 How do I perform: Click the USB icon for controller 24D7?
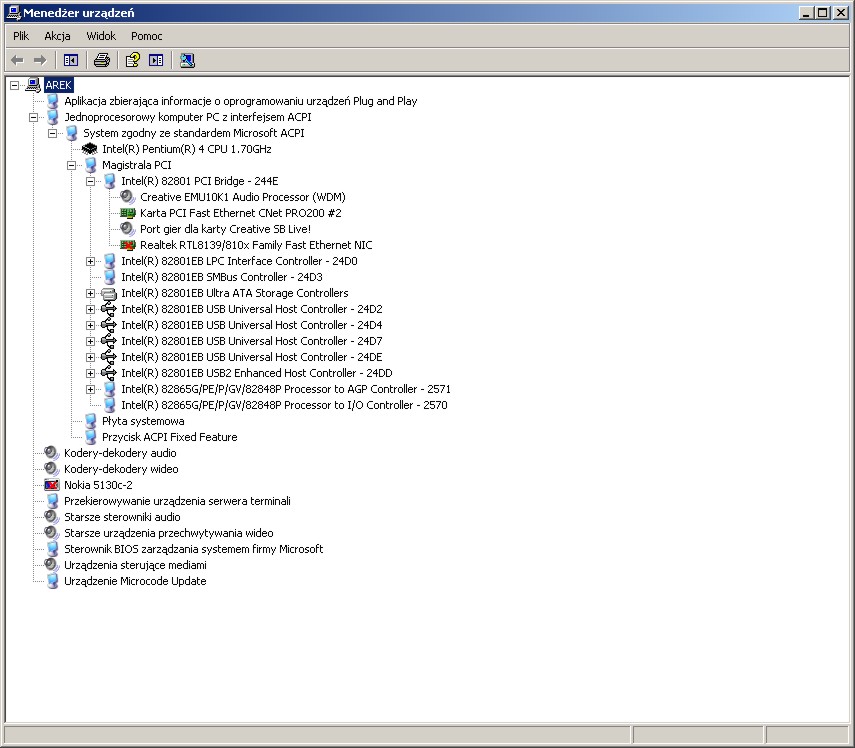click(x=109, y=341)
